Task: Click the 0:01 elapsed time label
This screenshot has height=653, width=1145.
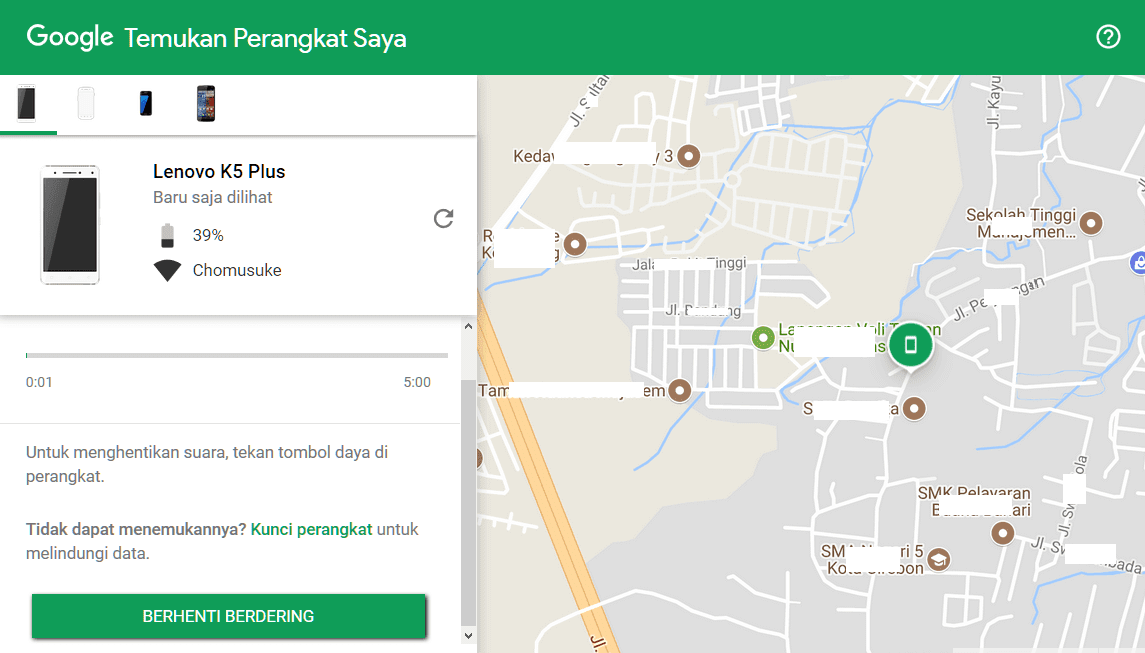Action: click(39, 382)
